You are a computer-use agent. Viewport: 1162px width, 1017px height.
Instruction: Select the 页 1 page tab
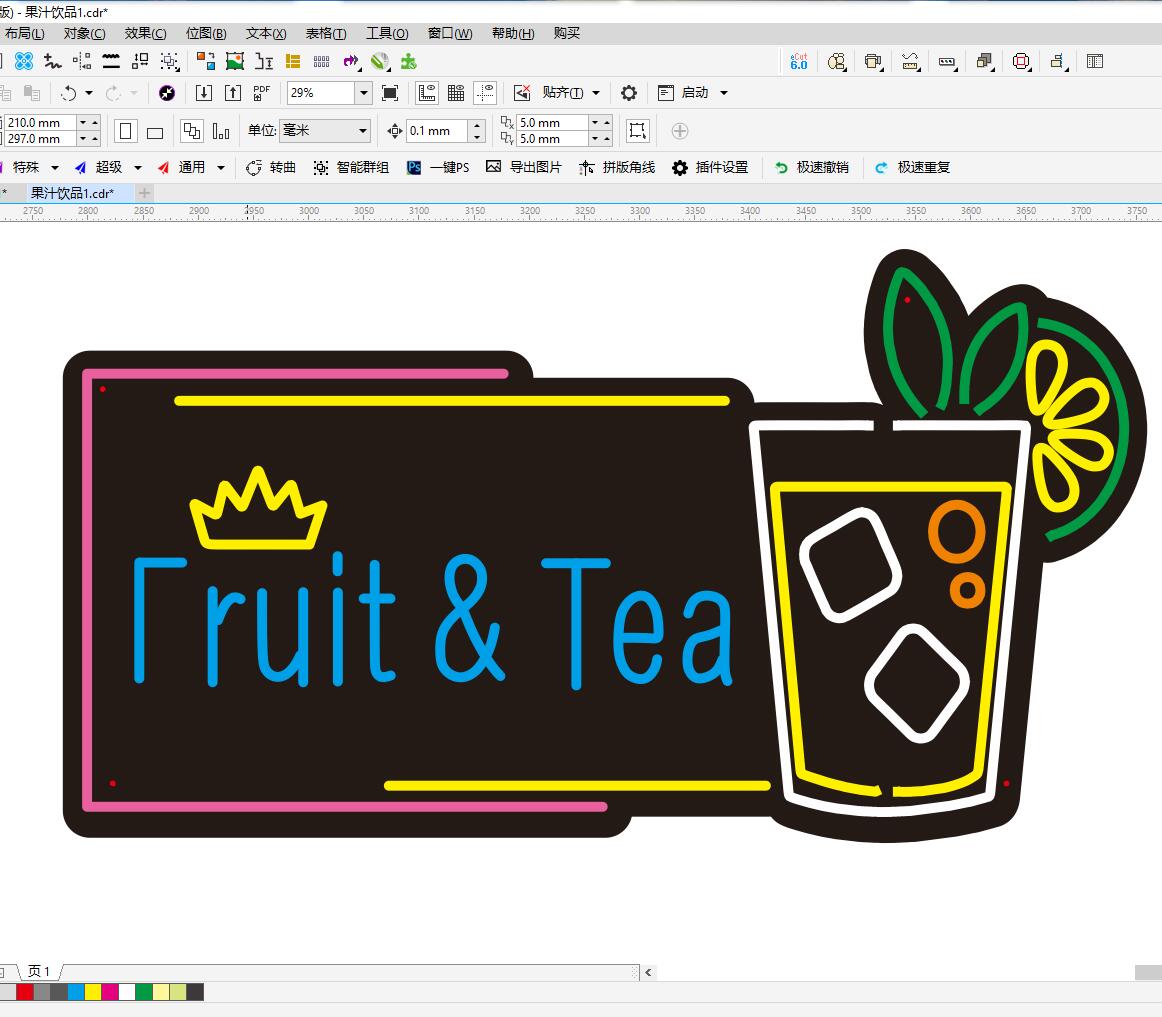[x=39, y=971]
